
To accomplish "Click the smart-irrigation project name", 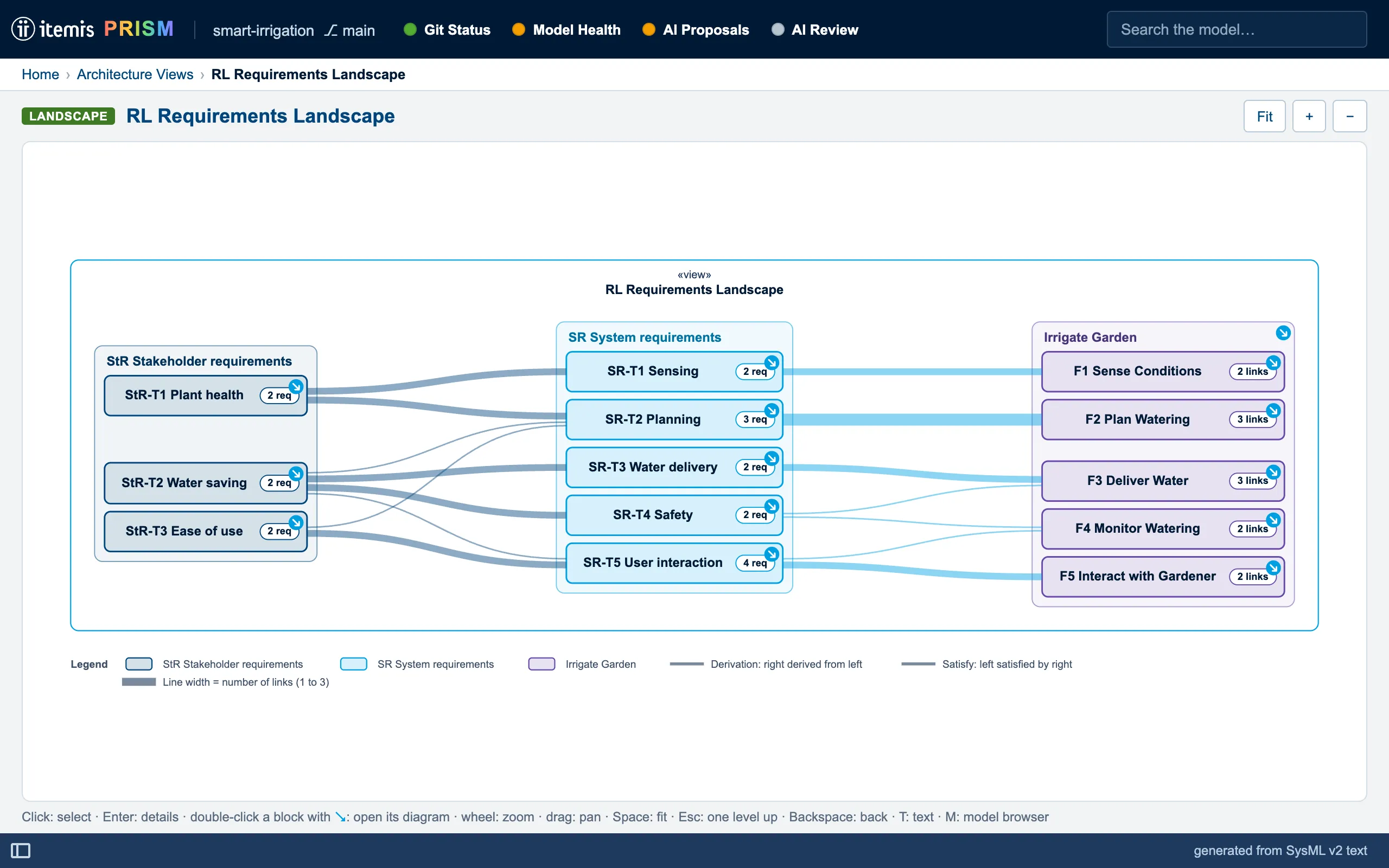I will [x=264, y=30].
